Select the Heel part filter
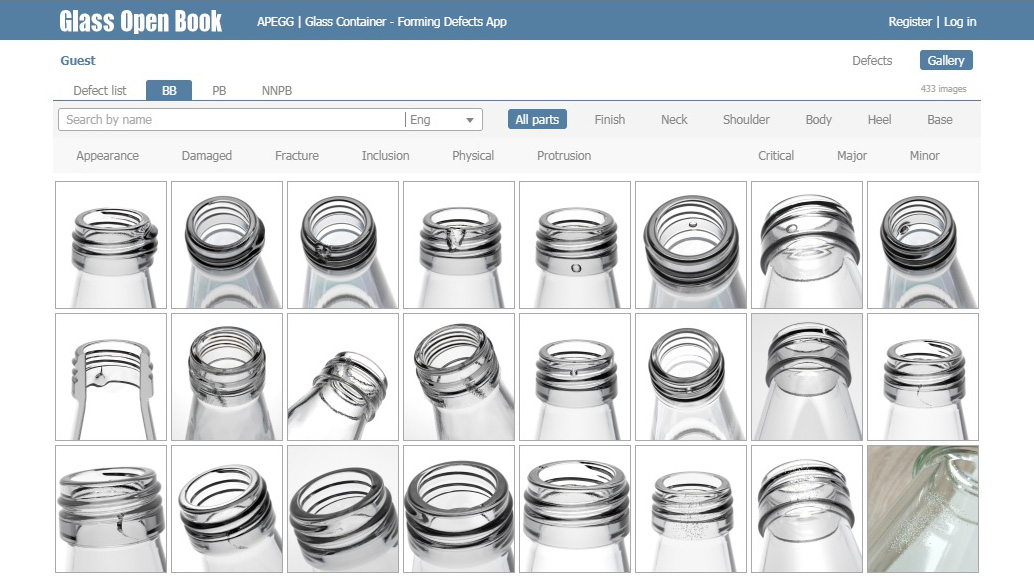The height and width of the screenshot is (576, 1034). tap(879, 119)
